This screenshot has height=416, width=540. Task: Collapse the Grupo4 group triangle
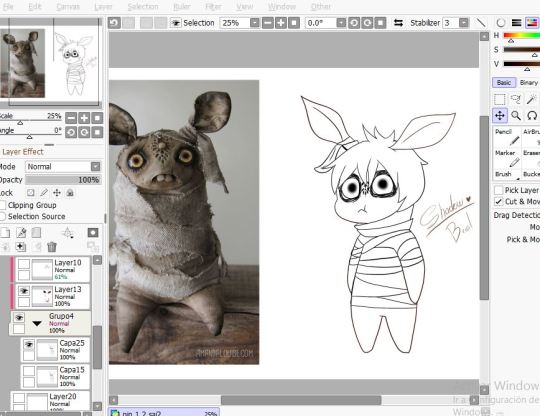coord(37,323)
